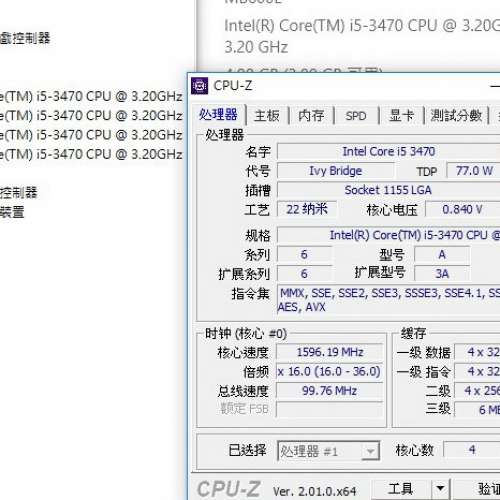This screenshot has width=500, height=500.
Task: Click the Intel Core i5 3470 name field
Action: tap(389, 152)
